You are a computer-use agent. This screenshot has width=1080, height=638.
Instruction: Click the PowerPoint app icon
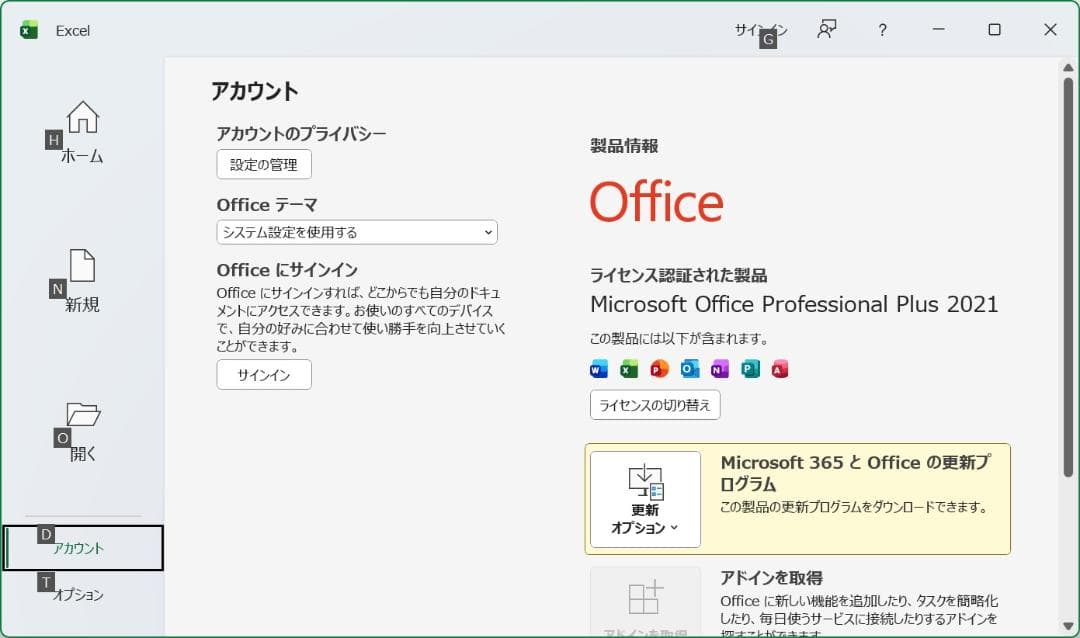pyautogui.click(x=658, y=368)
